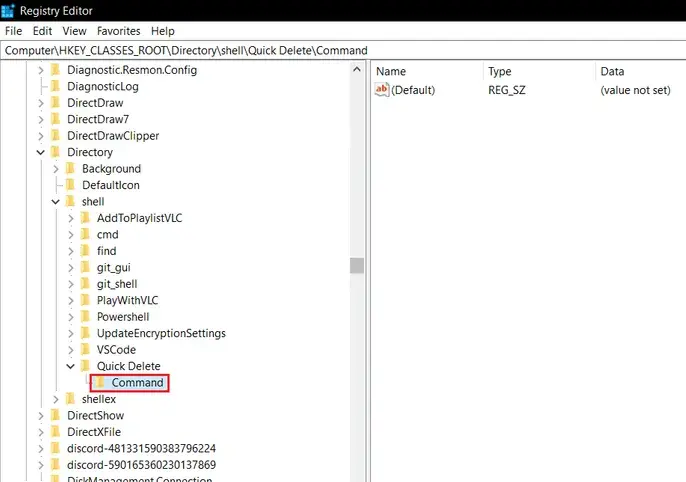Expand the find key

pyautogui.click(x=71, y=251)
